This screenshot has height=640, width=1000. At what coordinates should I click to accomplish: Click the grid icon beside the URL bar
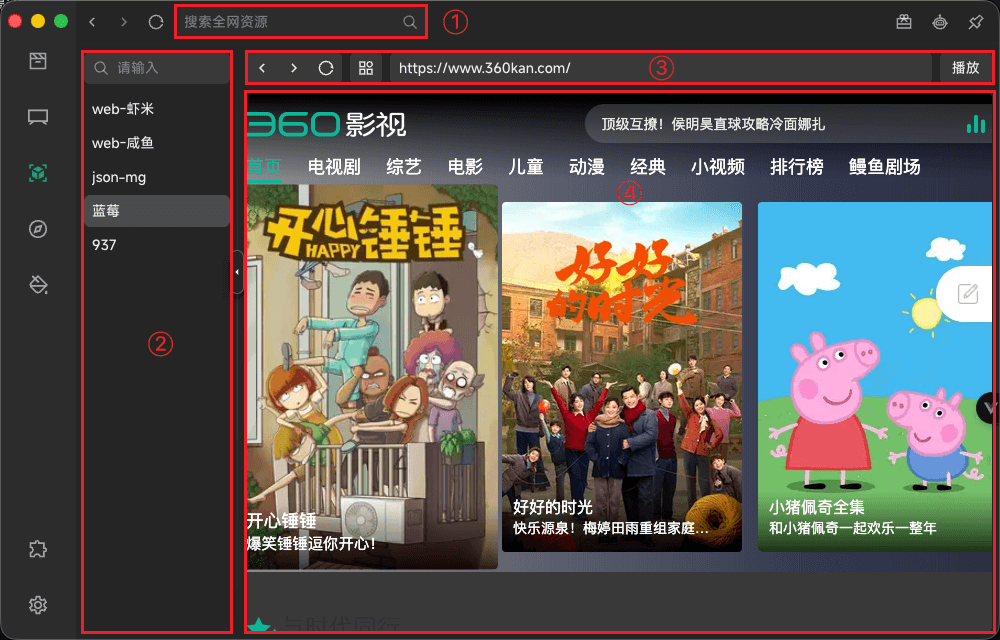(366, 68)
